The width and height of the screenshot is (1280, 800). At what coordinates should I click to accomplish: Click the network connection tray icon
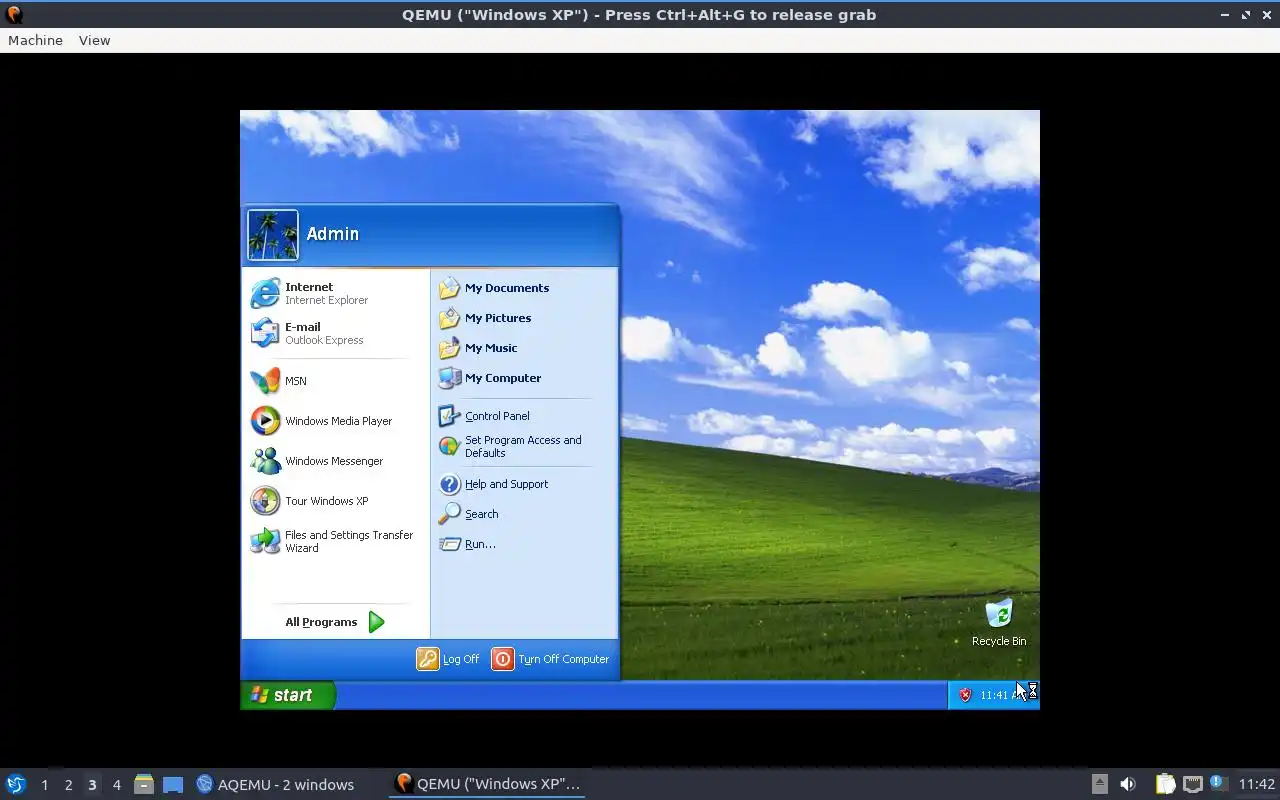[1192, 784]
